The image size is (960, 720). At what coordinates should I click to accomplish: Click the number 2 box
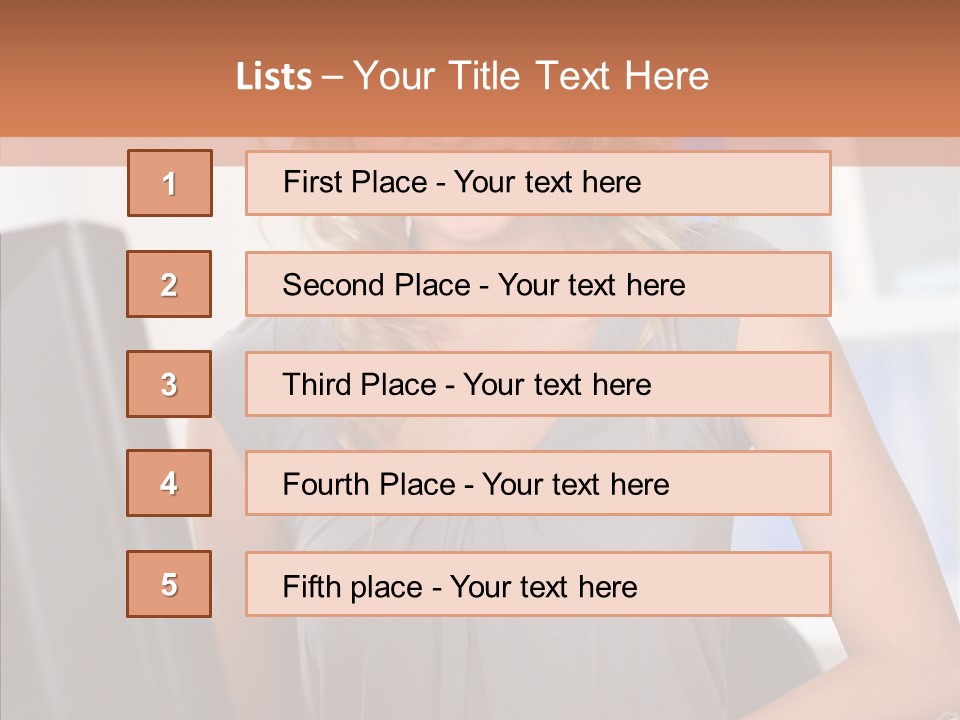pyautogui.click(x=169, y=284)
